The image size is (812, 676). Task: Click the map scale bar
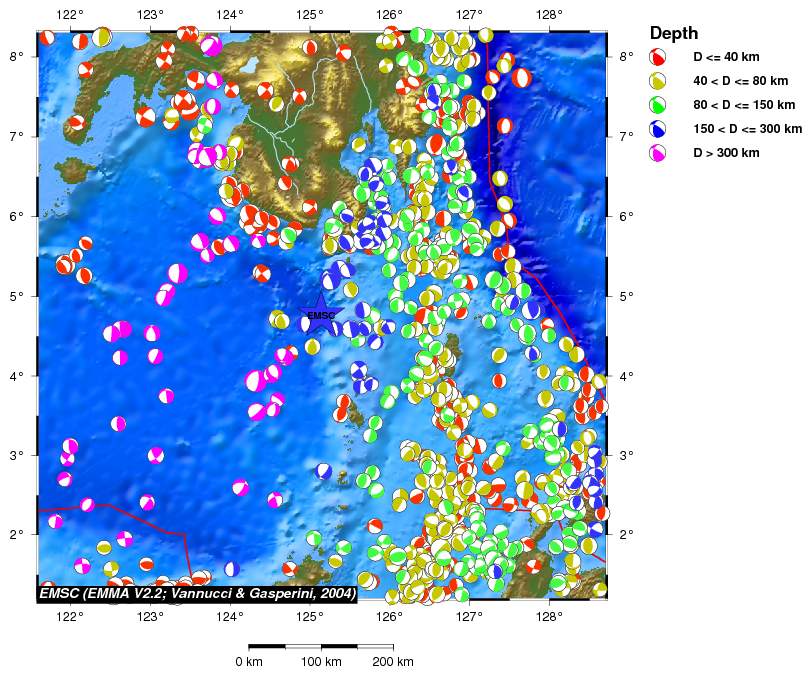320,647
